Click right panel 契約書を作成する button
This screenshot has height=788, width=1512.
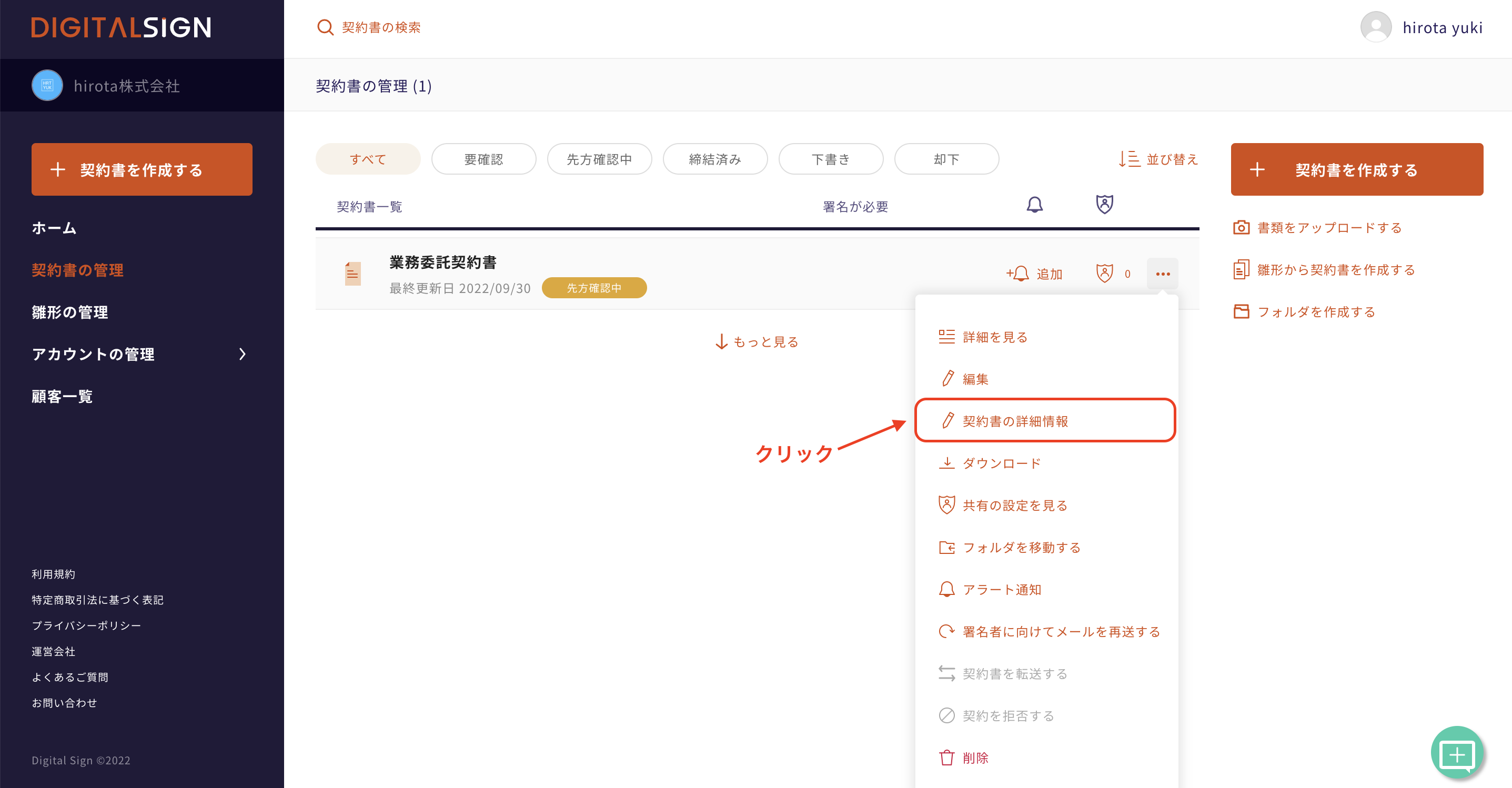pyautogui.click(x=1356, y=169)
